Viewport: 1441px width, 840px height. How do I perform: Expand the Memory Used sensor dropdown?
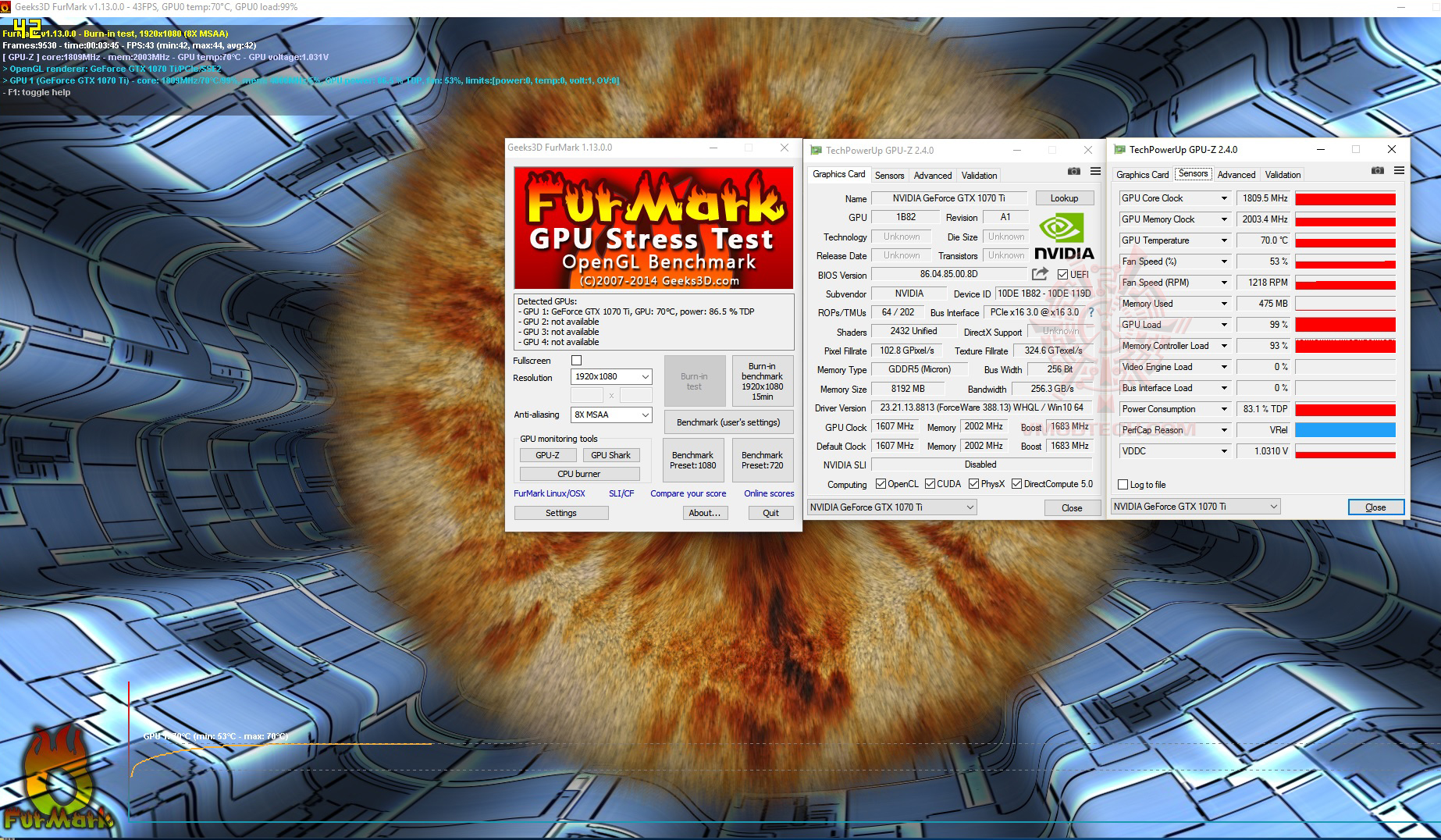(x=1224, y=304)
